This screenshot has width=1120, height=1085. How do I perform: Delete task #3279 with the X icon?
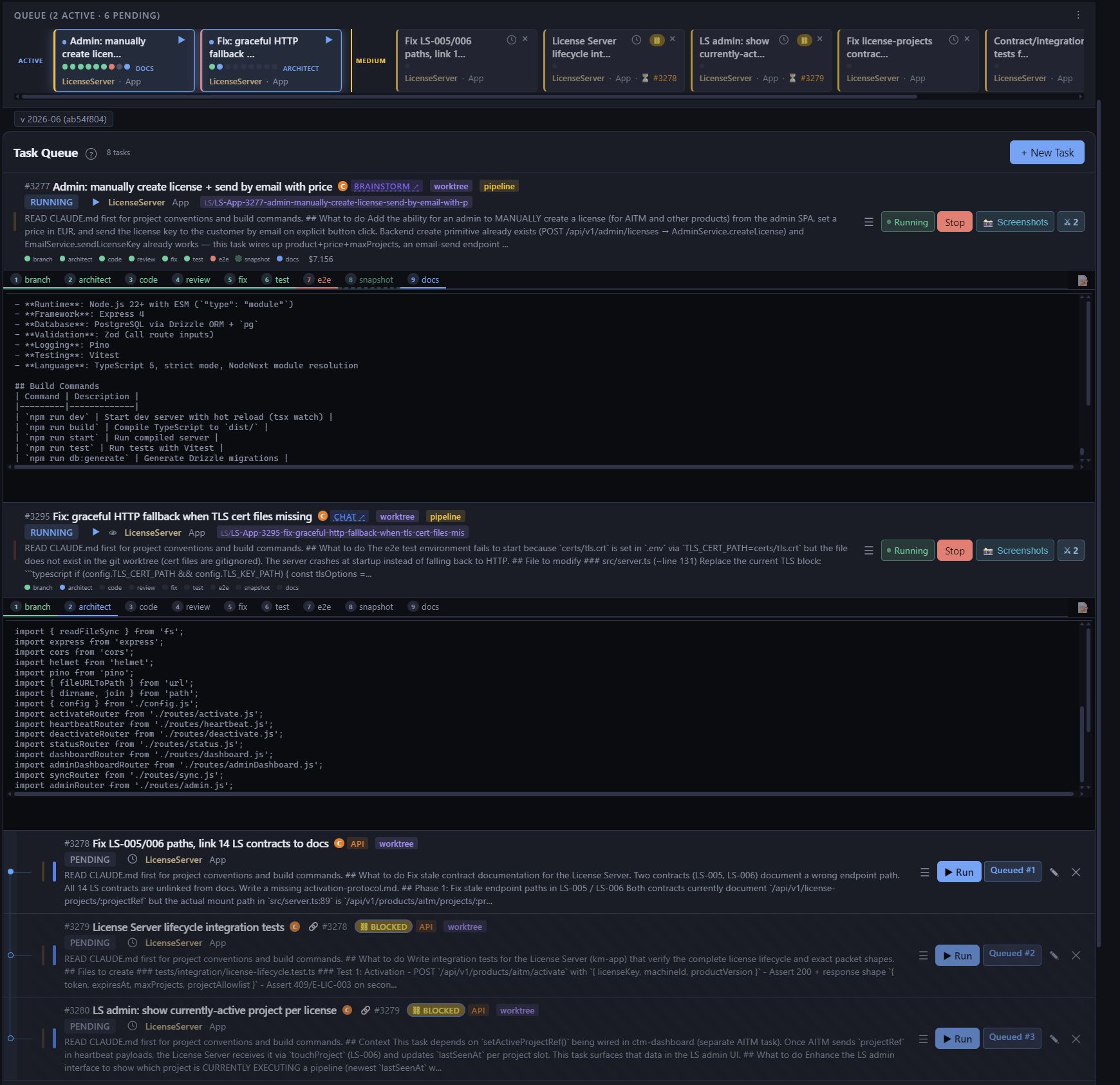[x=1076, y=956]
